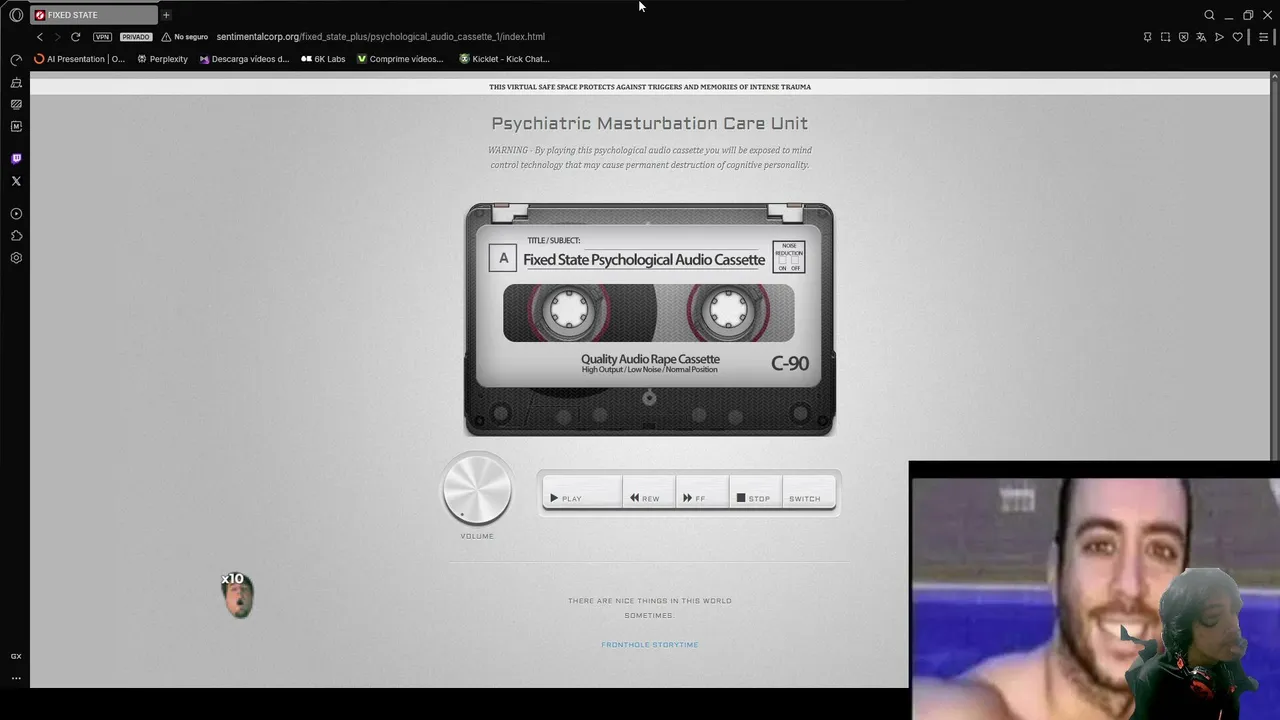Open settings gear in sidebar
Screen dimensions: 1280x720
click(x=16, y=258)
